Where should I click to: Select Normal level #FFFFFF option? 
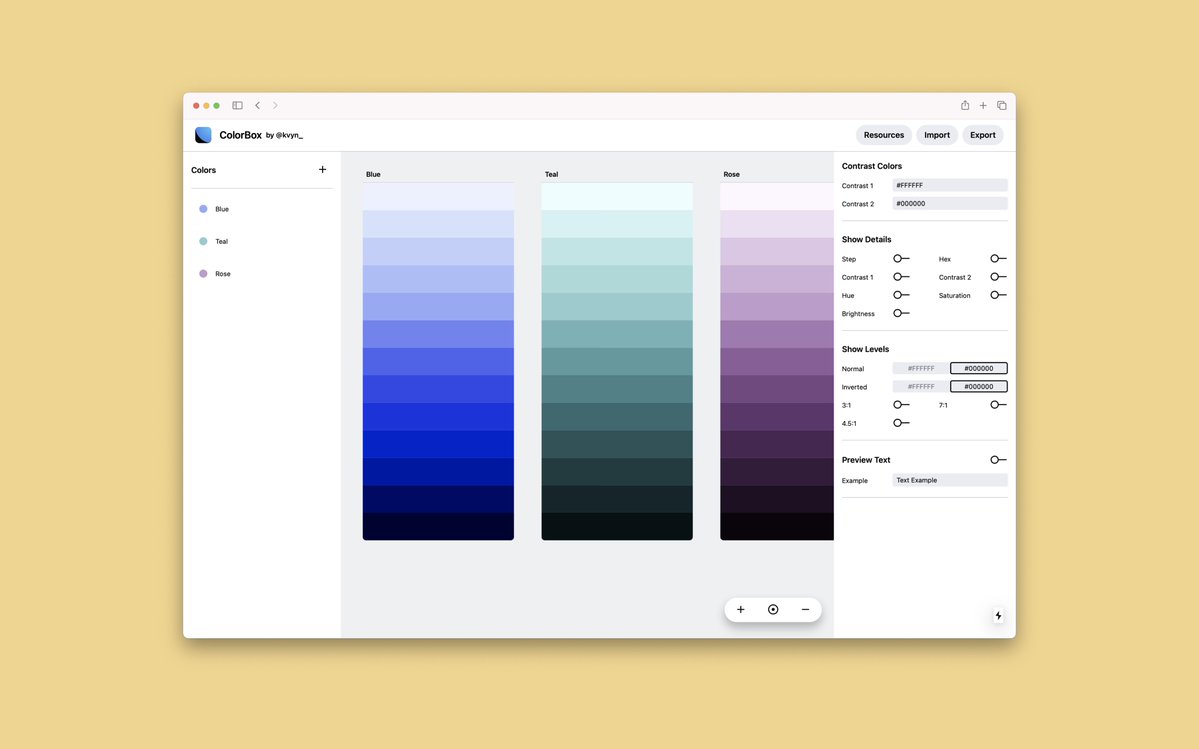click(921, 368)
